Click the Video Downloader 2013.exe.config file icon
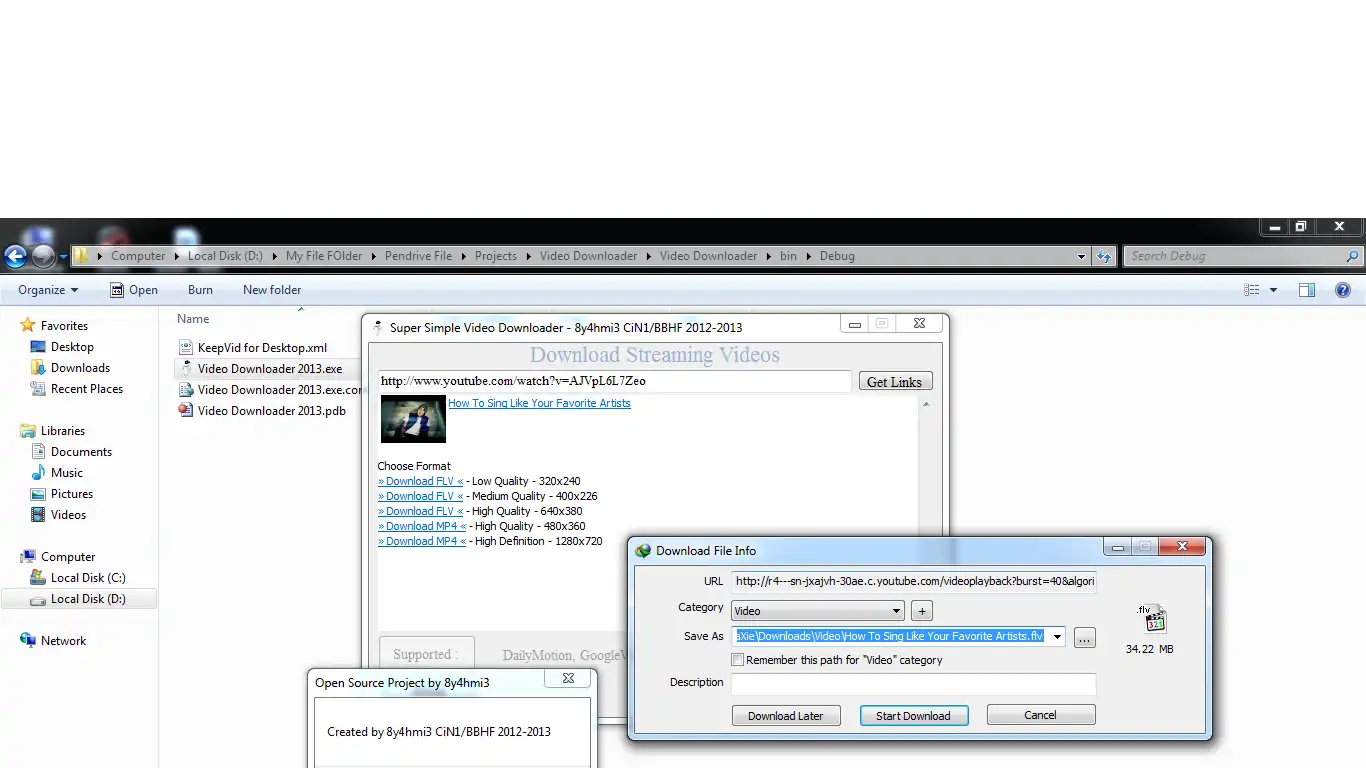The width and height of the screenshot is (1366, 768). coord(185,389)
